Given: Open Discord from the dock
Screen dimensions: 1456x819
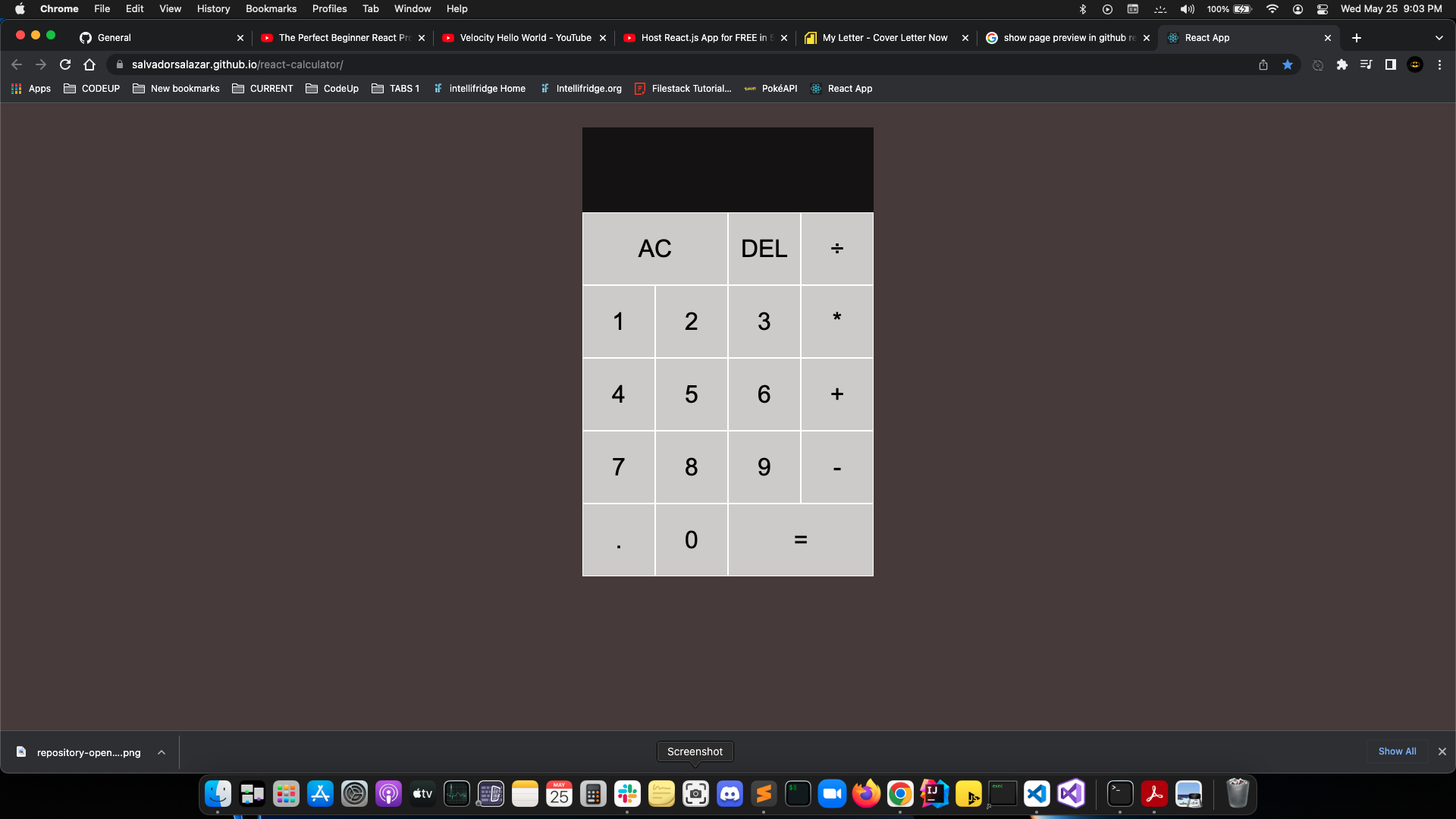Looking at the screenshot, I should point(730,794).
